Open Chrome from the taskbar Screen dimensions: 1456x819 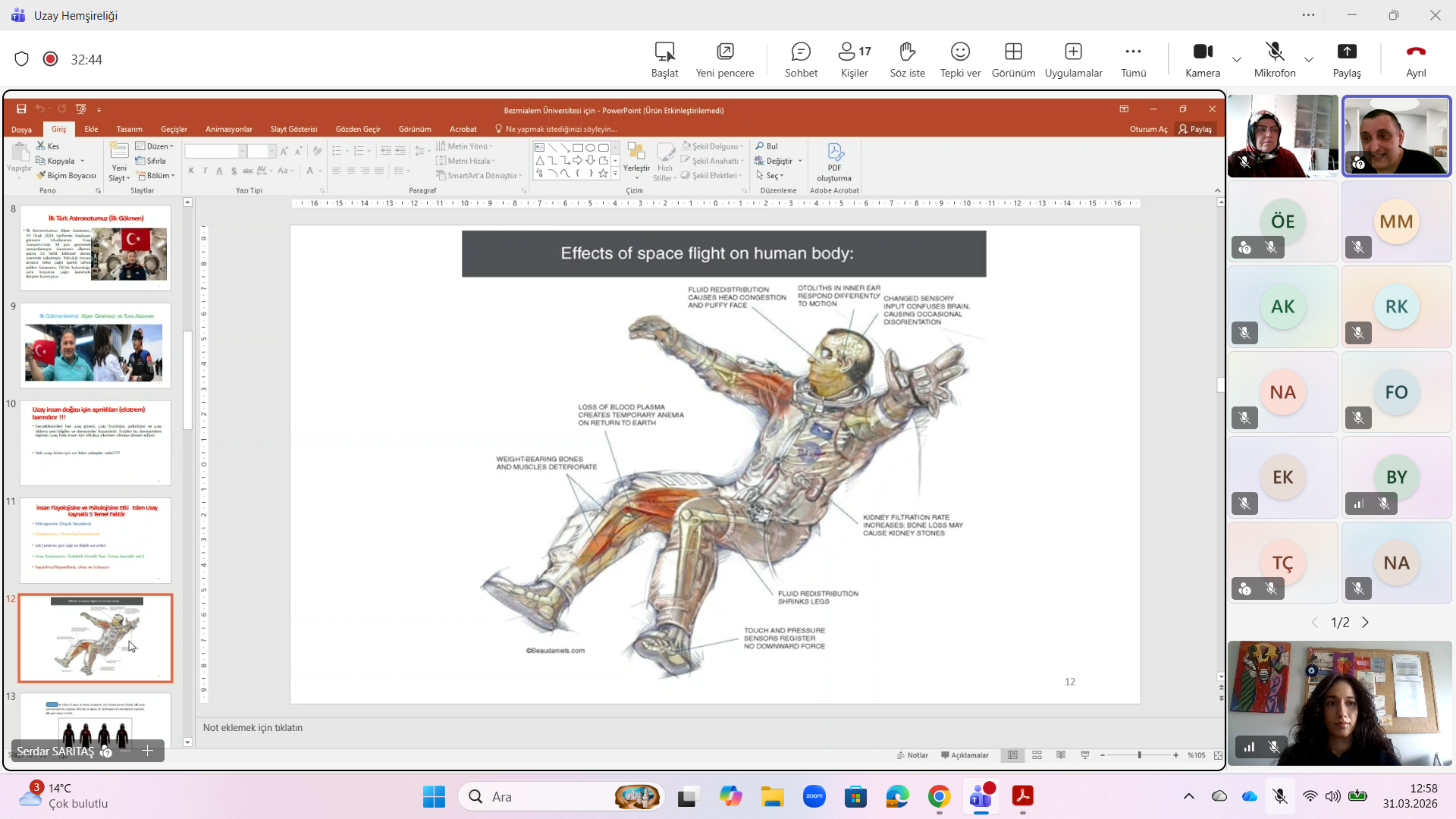click(x=939, y=797)
